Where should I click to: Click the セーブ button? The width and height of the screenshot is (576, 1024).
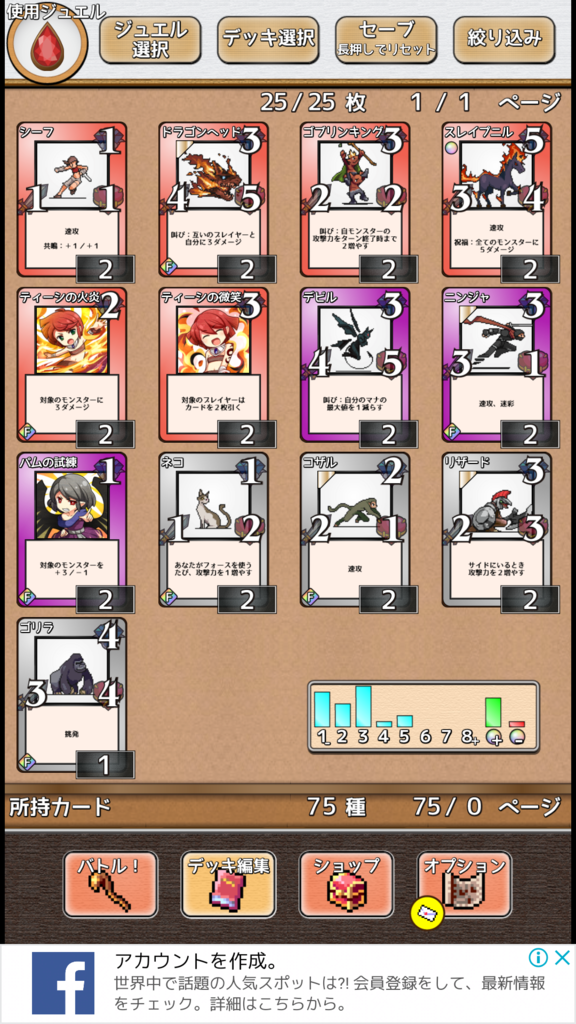tap(386, 40)
